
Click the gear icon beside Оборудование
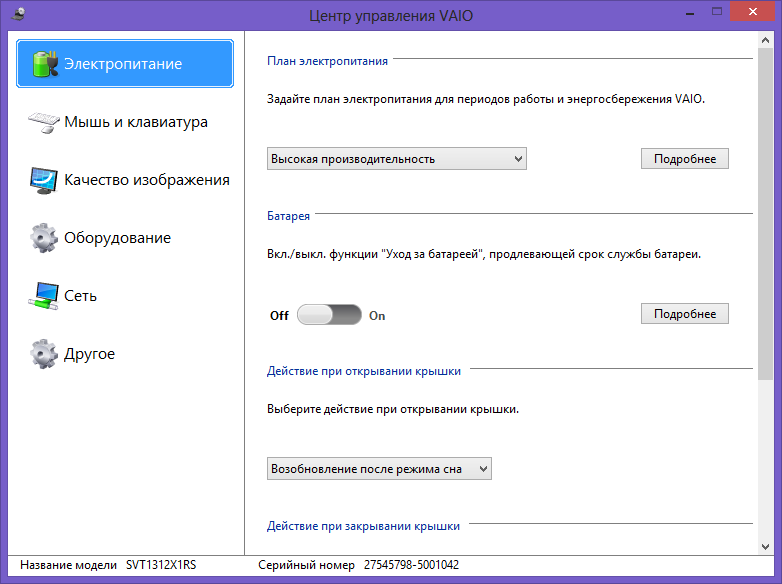tap(44, 238)
